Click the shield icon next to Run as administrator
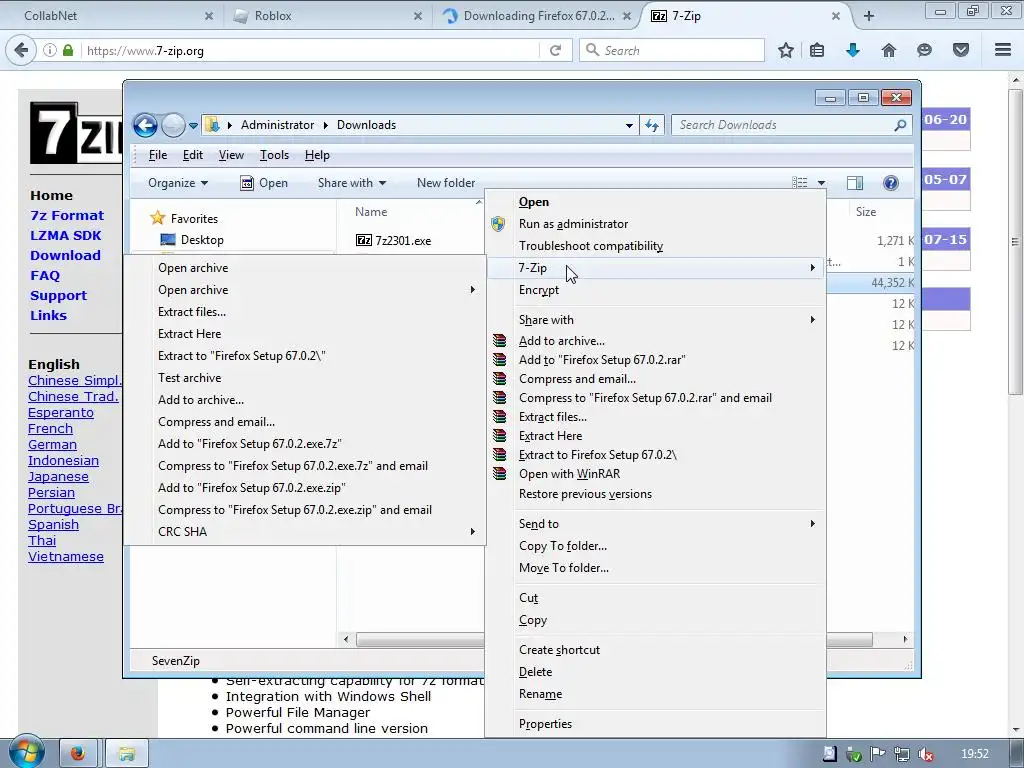1024x768 pixels. [498, 224]
